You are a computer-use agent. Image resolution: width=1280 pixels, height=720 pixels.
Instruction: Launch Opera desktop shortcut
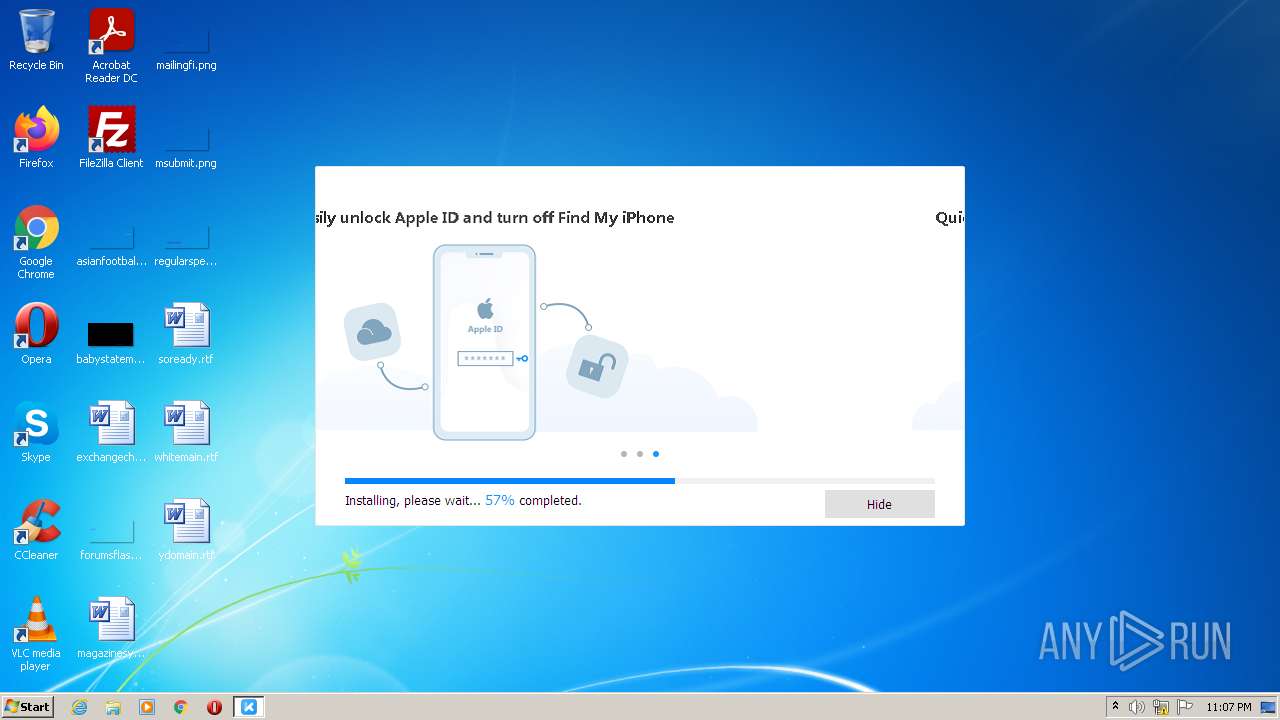click(36, 334)
